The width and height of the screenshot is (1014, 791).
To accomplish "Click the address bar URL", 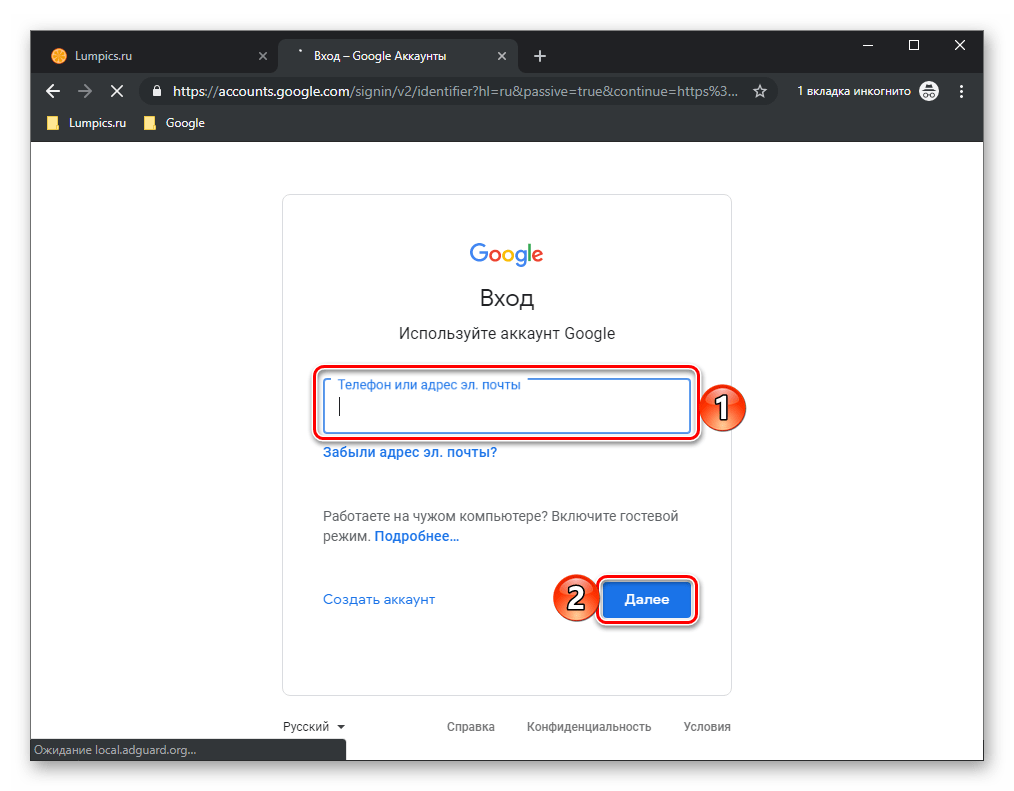I will coord(455,91).
